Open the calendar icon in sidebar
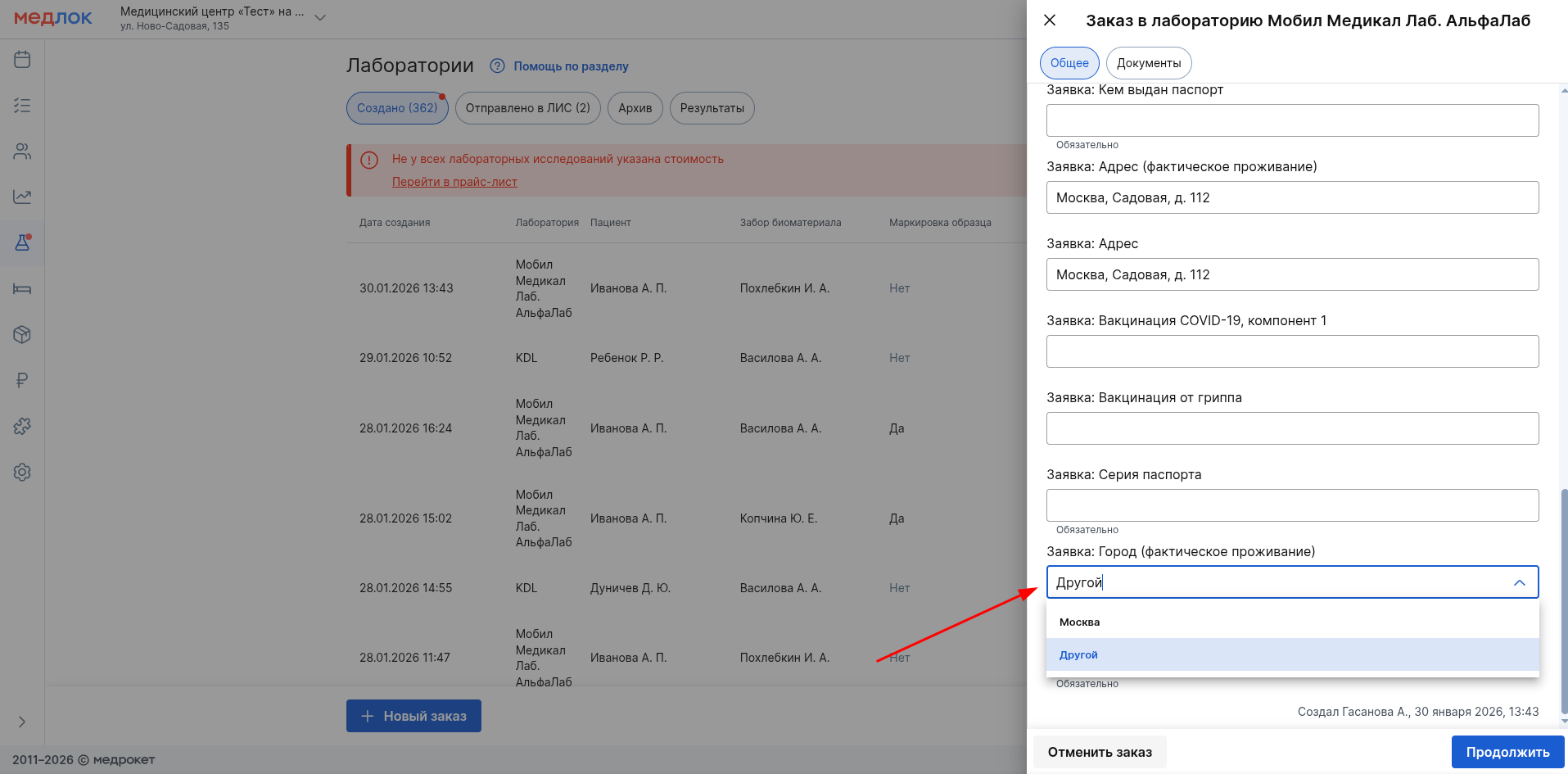The height and width of the screenshot is (774, 1568). pos(22,60)
